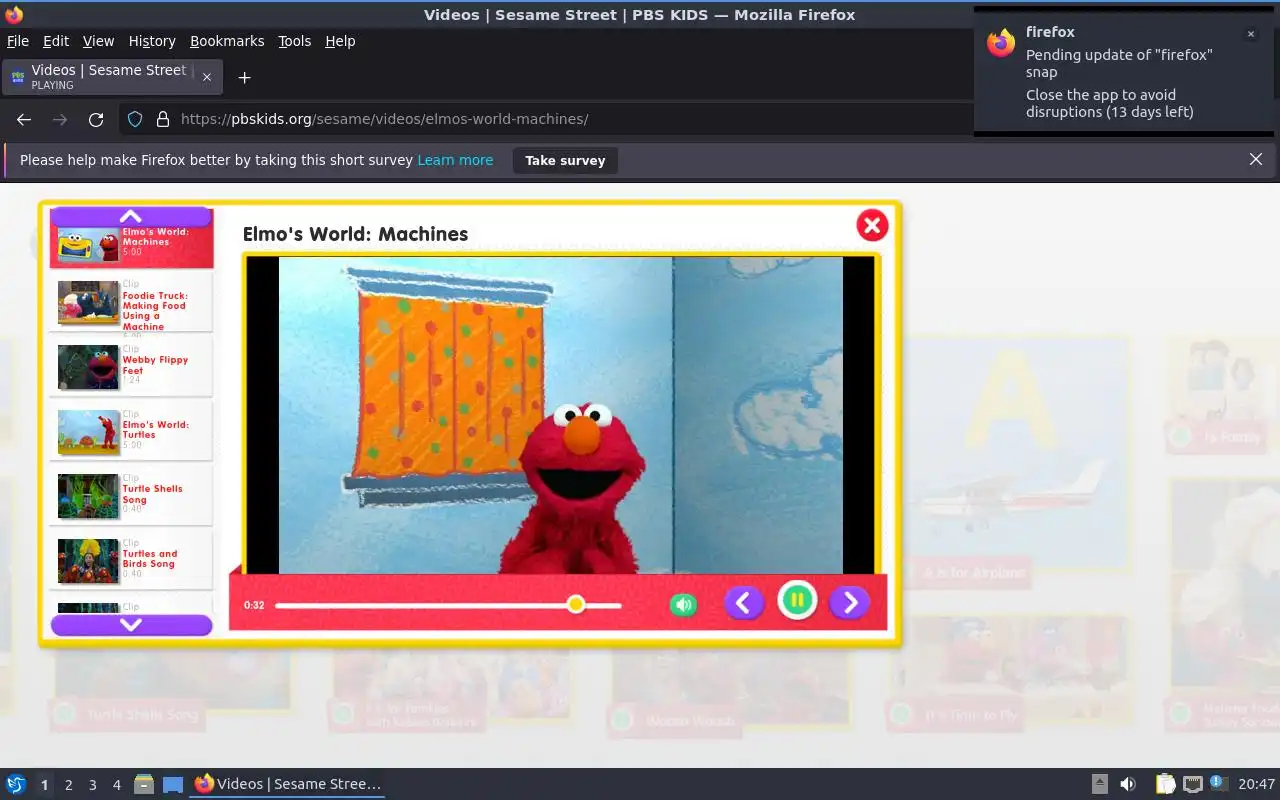Open the network tray icon

coord(1192,784)
